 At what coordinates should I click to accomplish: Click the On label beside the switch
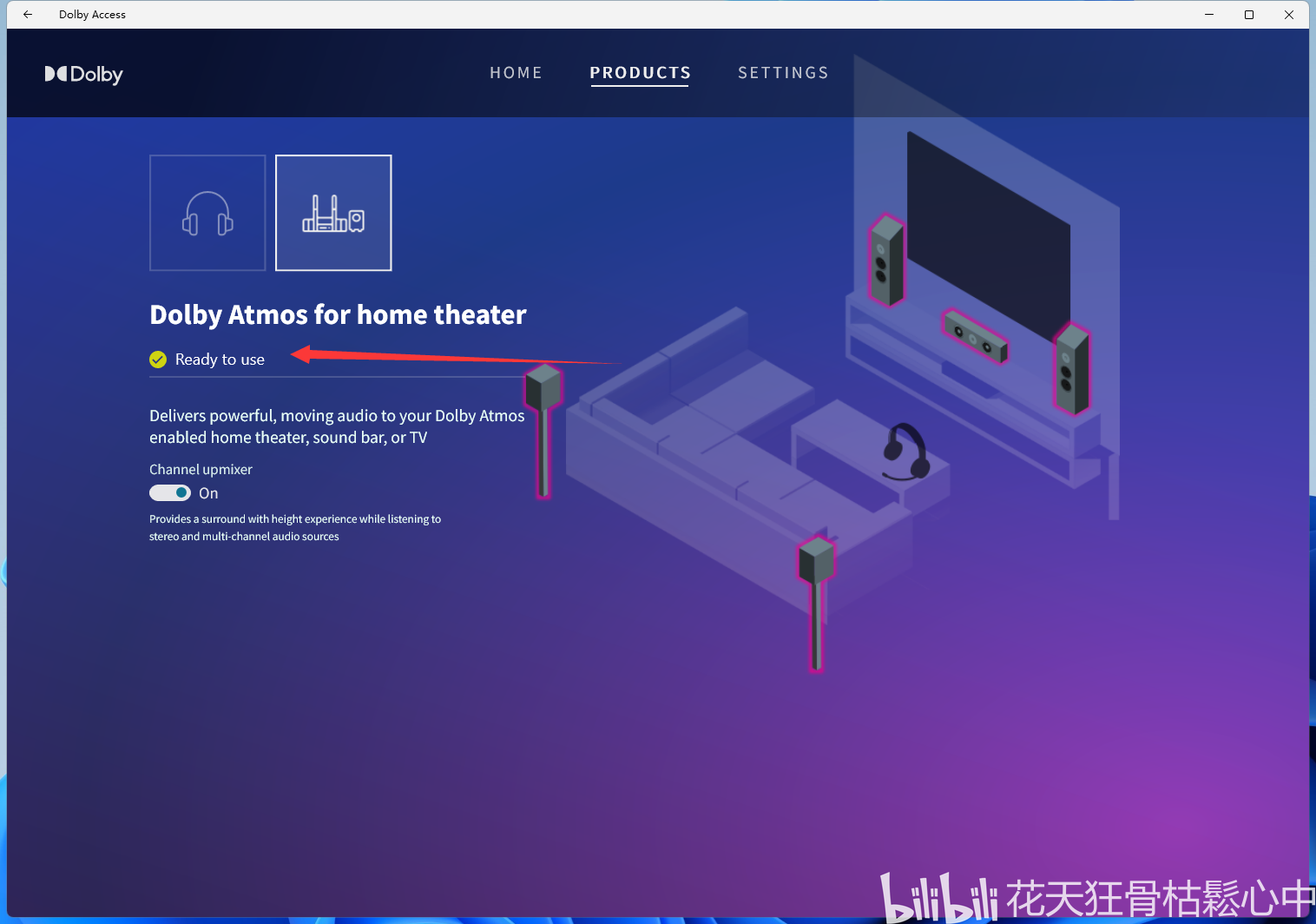pos(208,493)
